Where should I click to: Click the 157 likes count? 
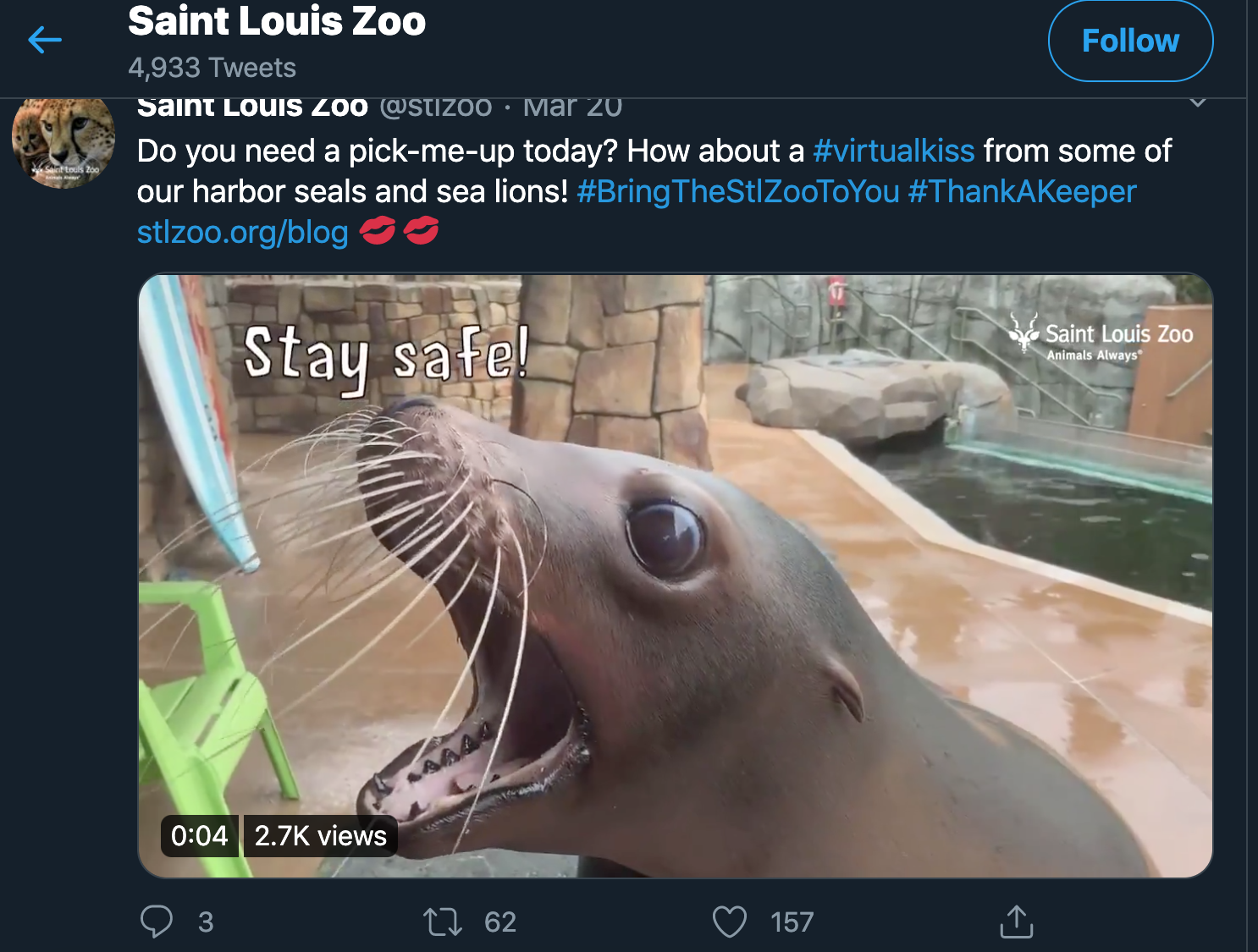coord(792,922)
